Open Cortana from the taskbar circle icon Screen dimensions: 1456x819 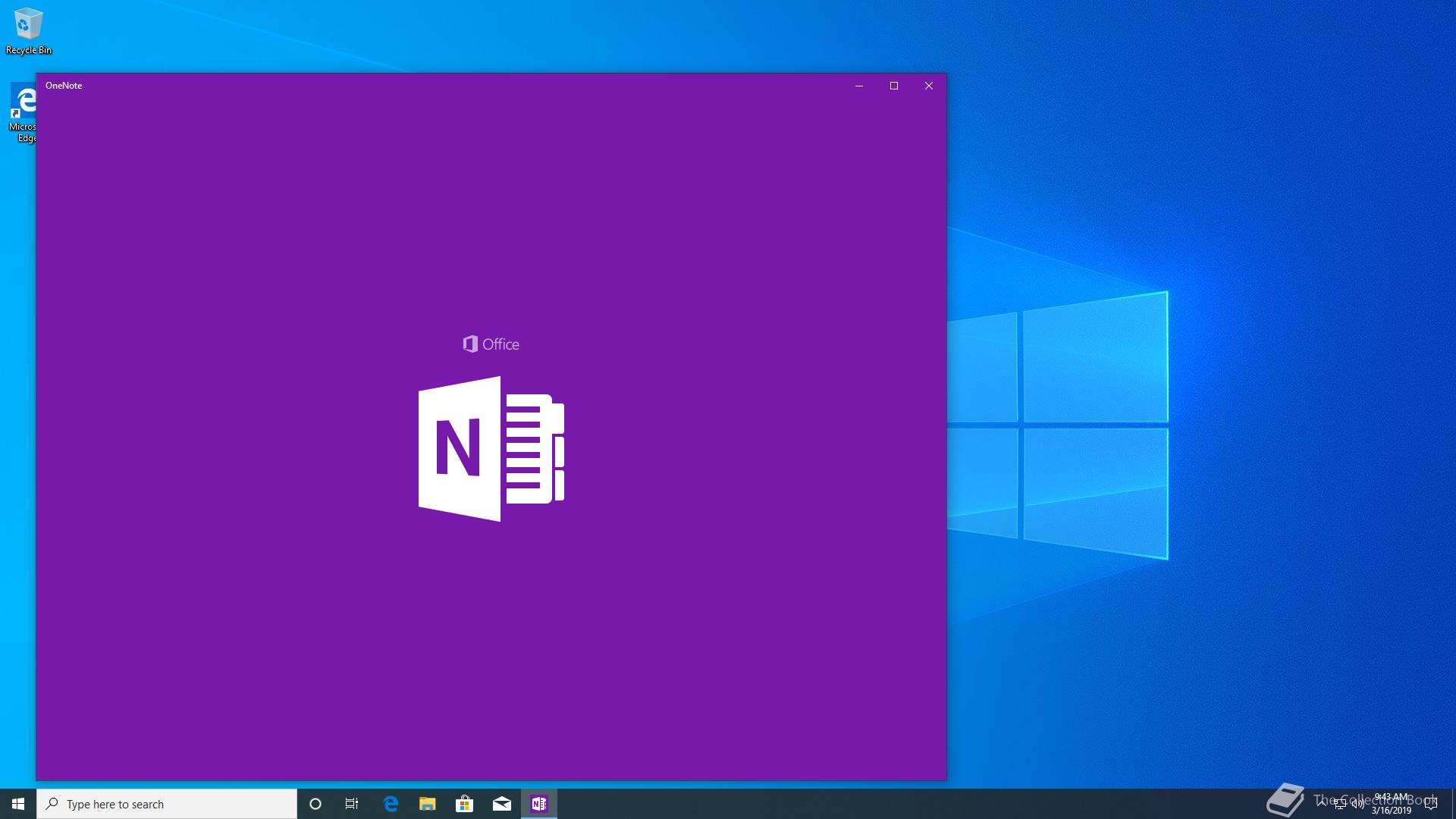[x=315, y=804]
